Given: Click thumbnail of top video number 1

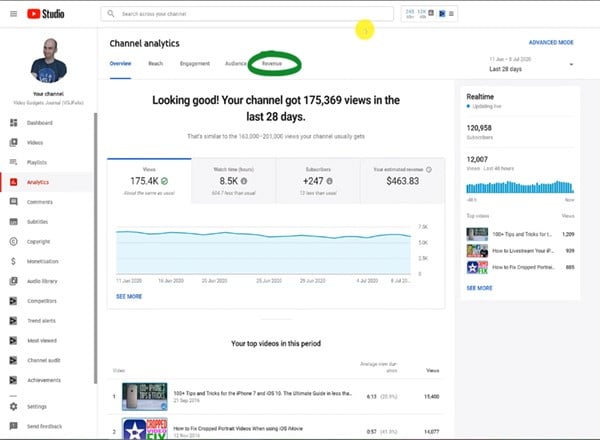Looking at the screenshot, I should [145, 396].
